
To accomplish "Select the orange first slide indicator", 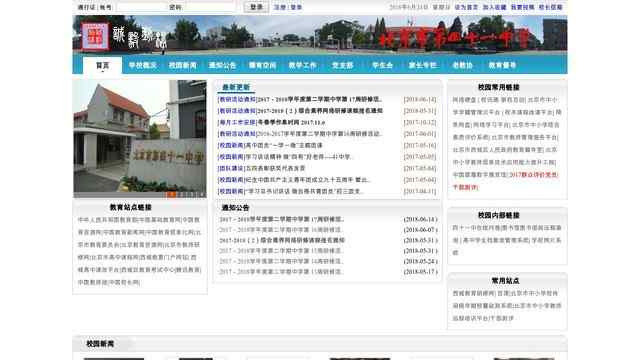I will [x=172, y=195].
